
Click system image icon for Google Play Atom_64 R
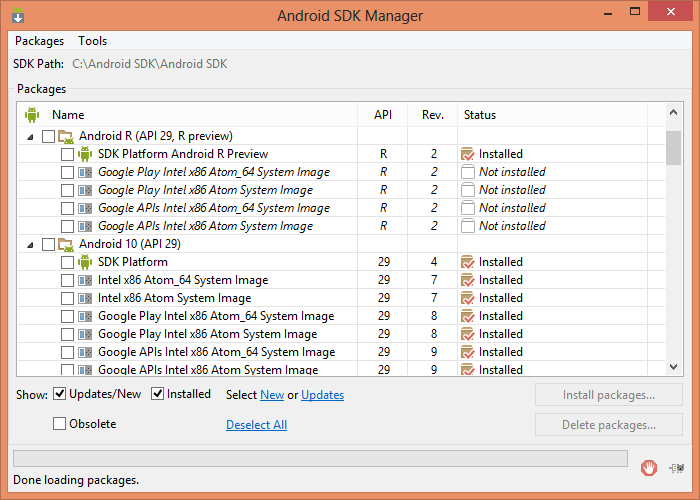85,172
